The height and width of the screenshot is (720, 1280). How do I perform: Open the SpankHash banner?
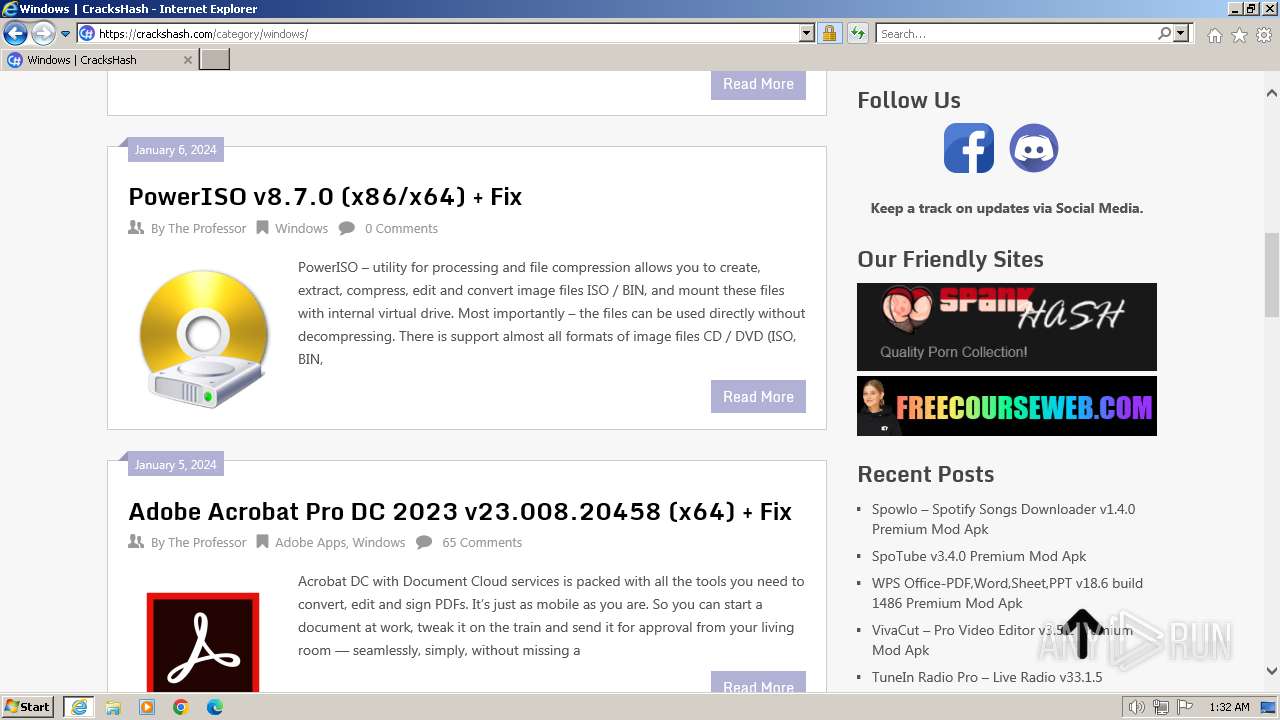coord(1007,327)
